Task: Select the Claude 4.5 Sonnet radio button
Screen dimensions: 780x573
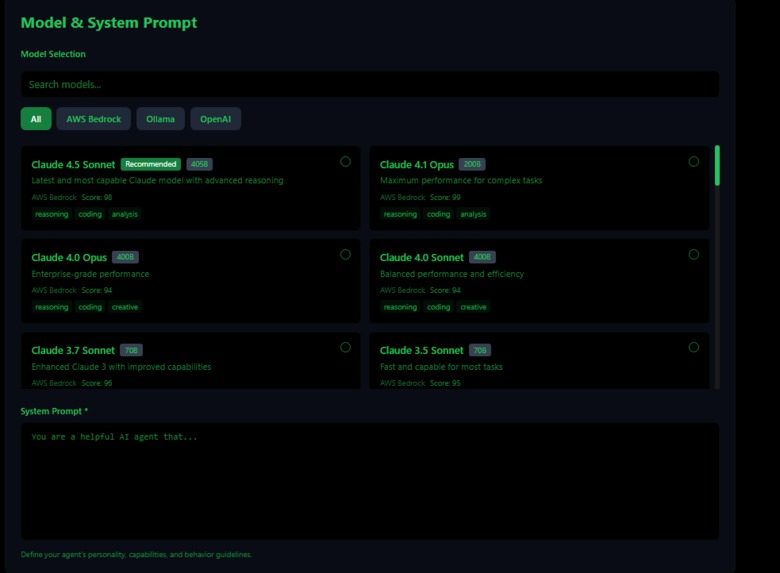Action: [345, 162]
